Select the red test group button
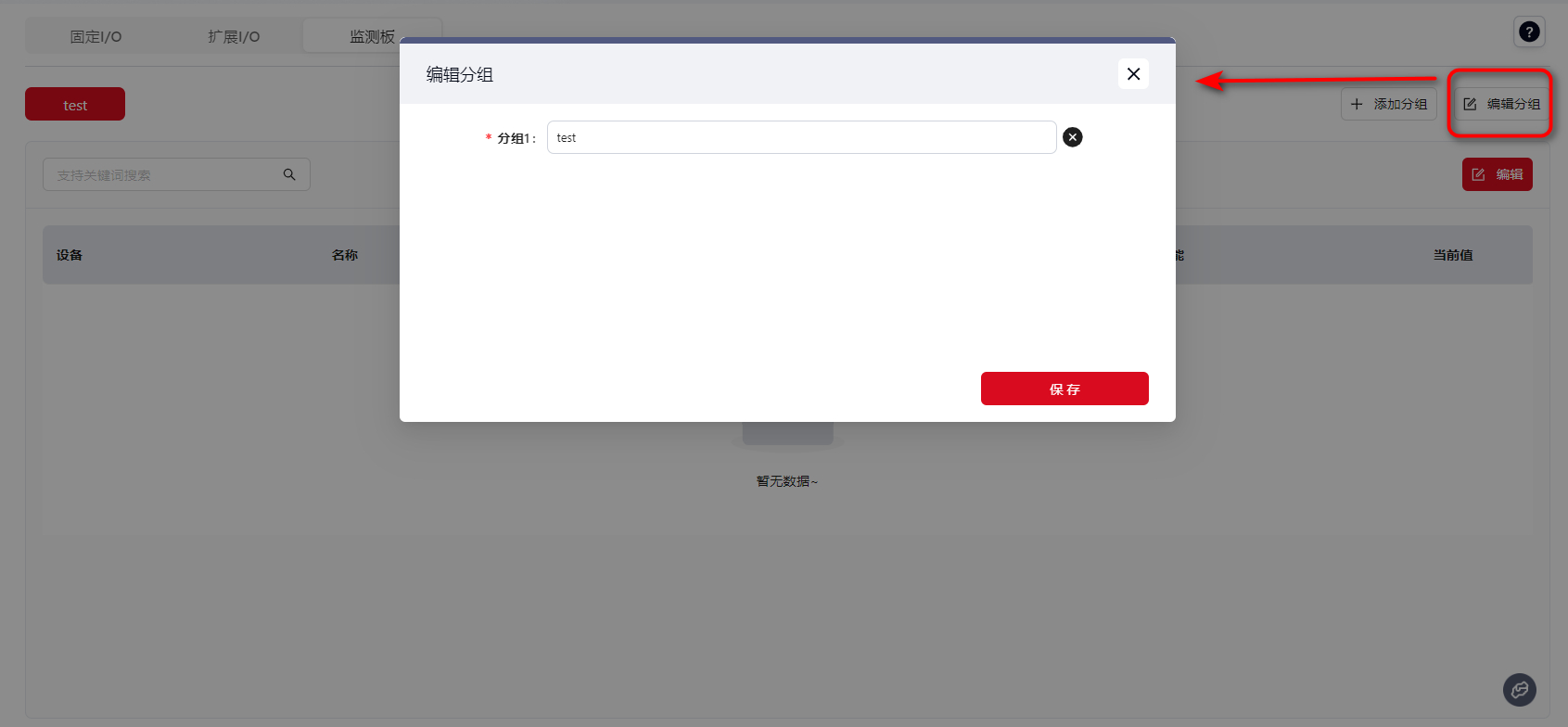The width and height of the screenshot is (1568, 727). point(75,105)
